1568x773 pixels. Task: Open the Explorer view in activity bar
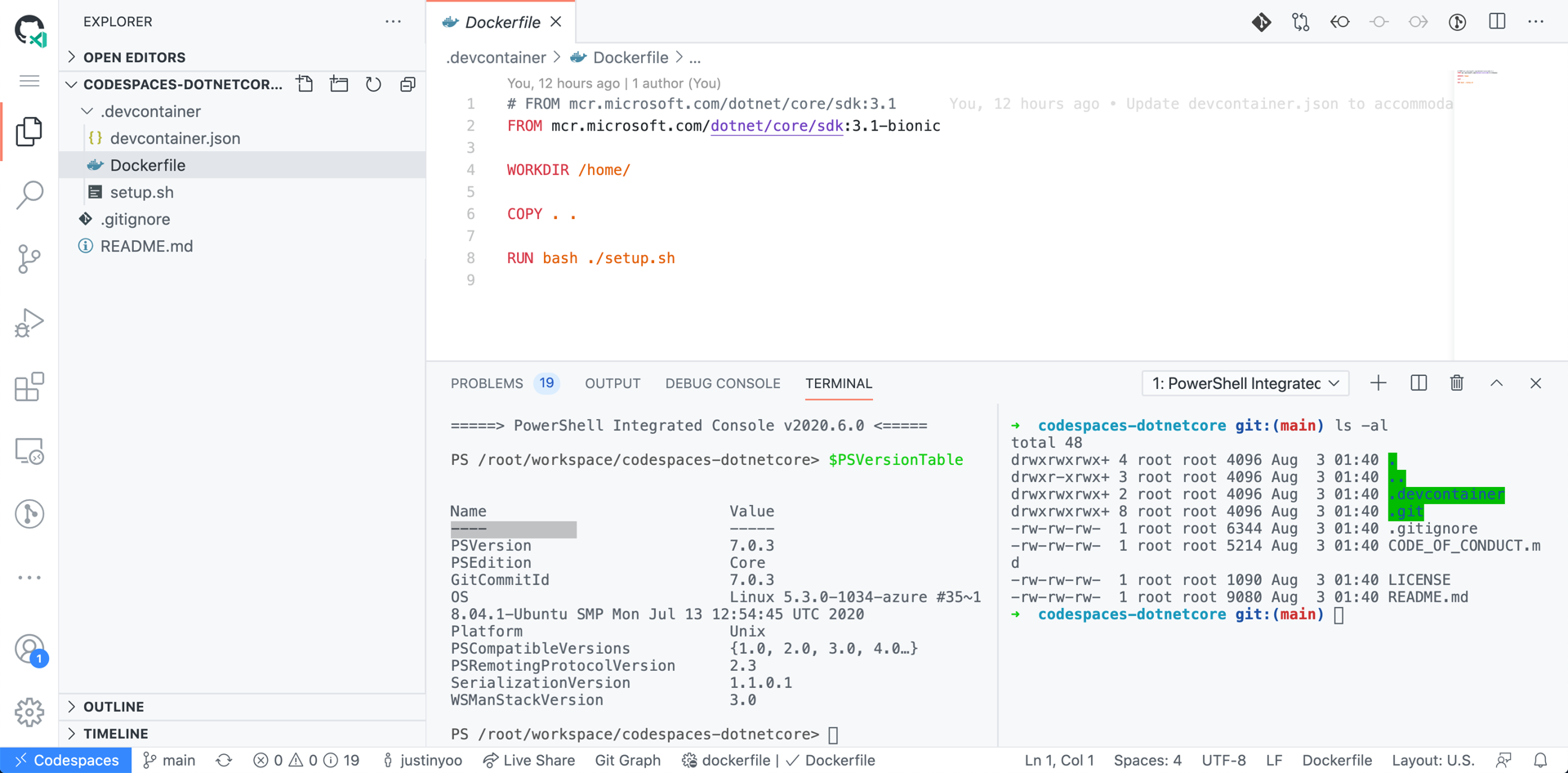point(29,132)
